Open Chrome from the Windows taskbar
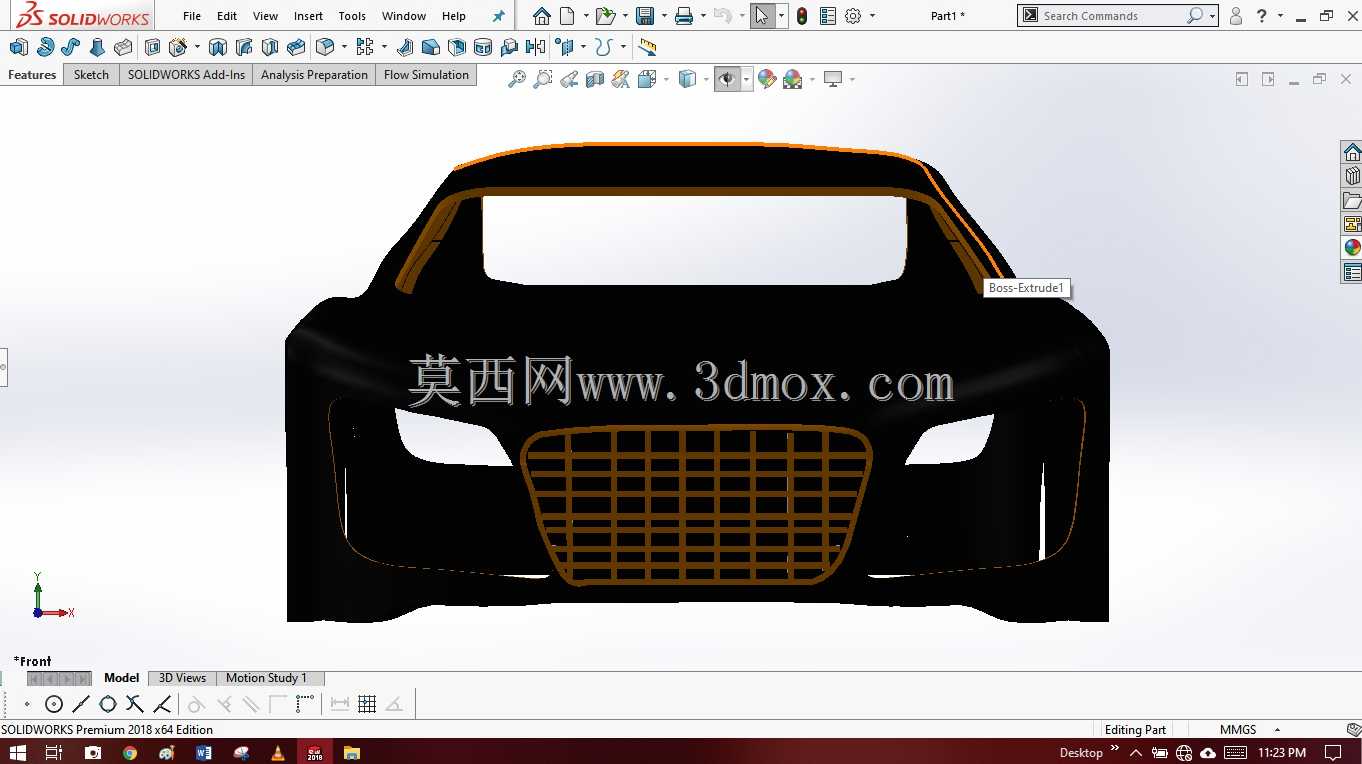Viewport: 1362px width, 764px height. (x=130, y=752)
